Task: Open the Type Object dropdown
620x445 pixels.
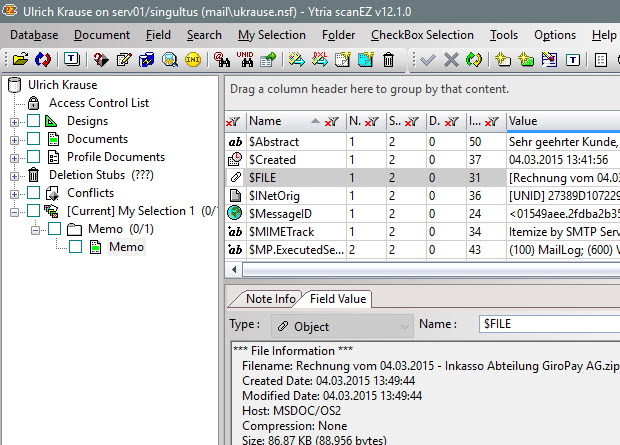Action: [342, 326]
